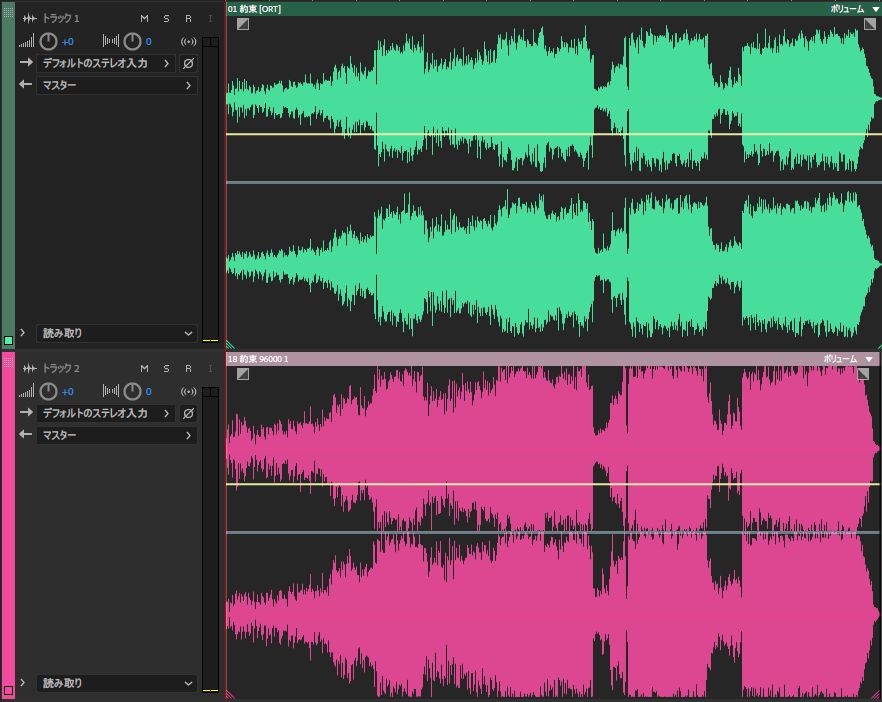Click Track 2 stereo pan icon

coord(111,391)
